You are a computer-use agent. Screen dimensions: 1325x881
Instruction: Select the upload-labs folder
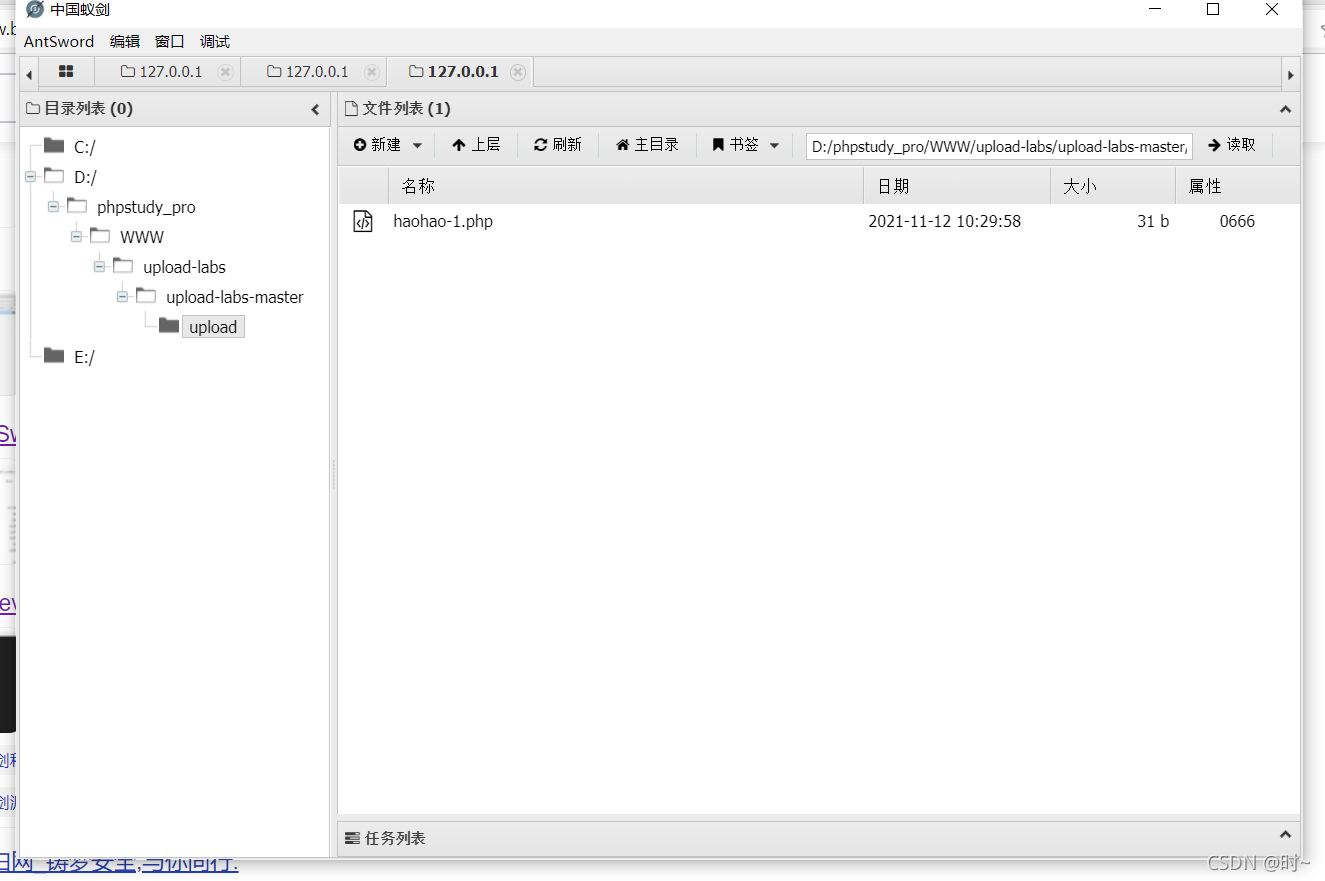(x=184, y=267)
